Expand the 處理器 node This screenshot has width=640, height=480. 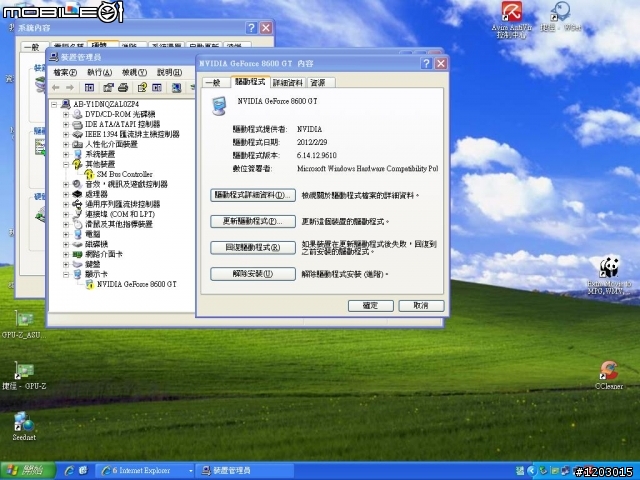tap(66, 194)
